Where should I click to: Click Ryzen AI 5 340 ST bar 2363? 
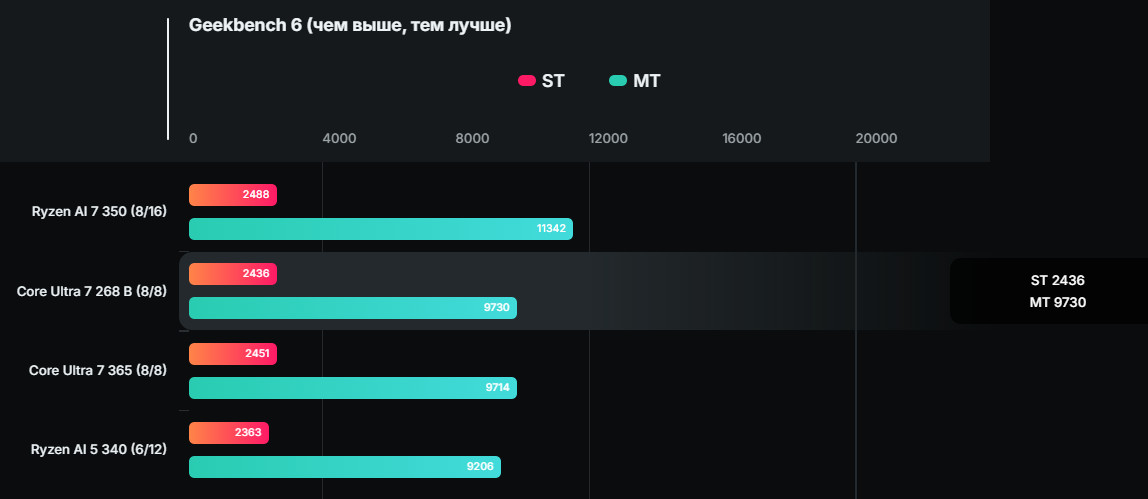(x=229, y=433)
